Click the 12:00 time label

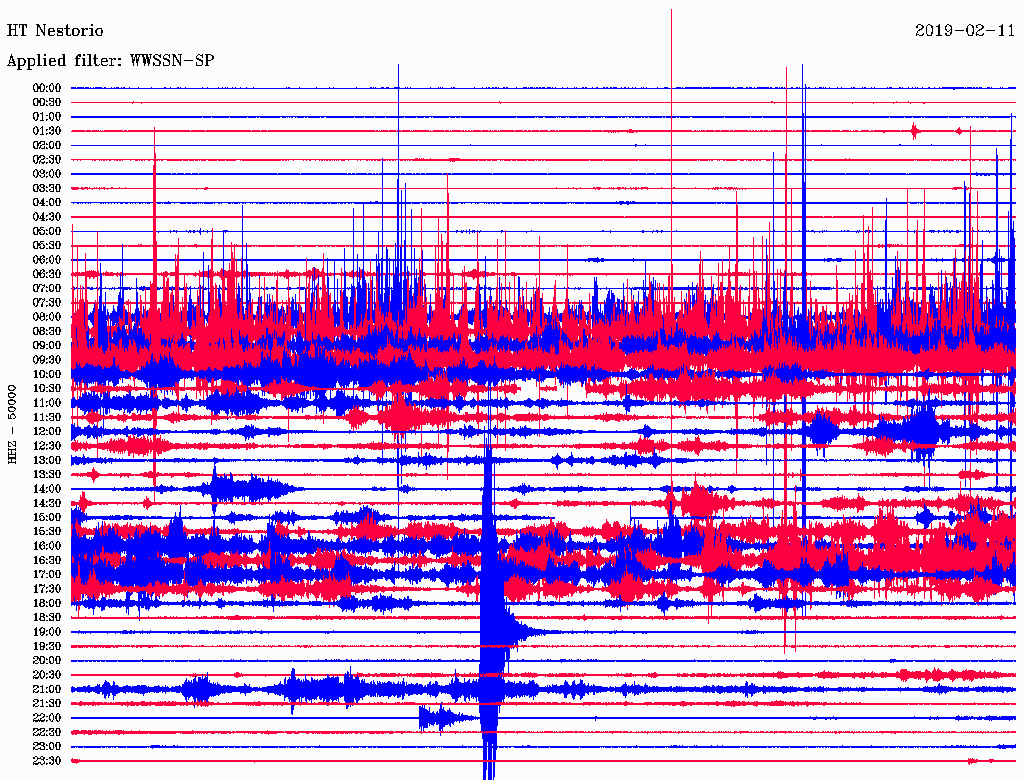(x=47, y=432)
